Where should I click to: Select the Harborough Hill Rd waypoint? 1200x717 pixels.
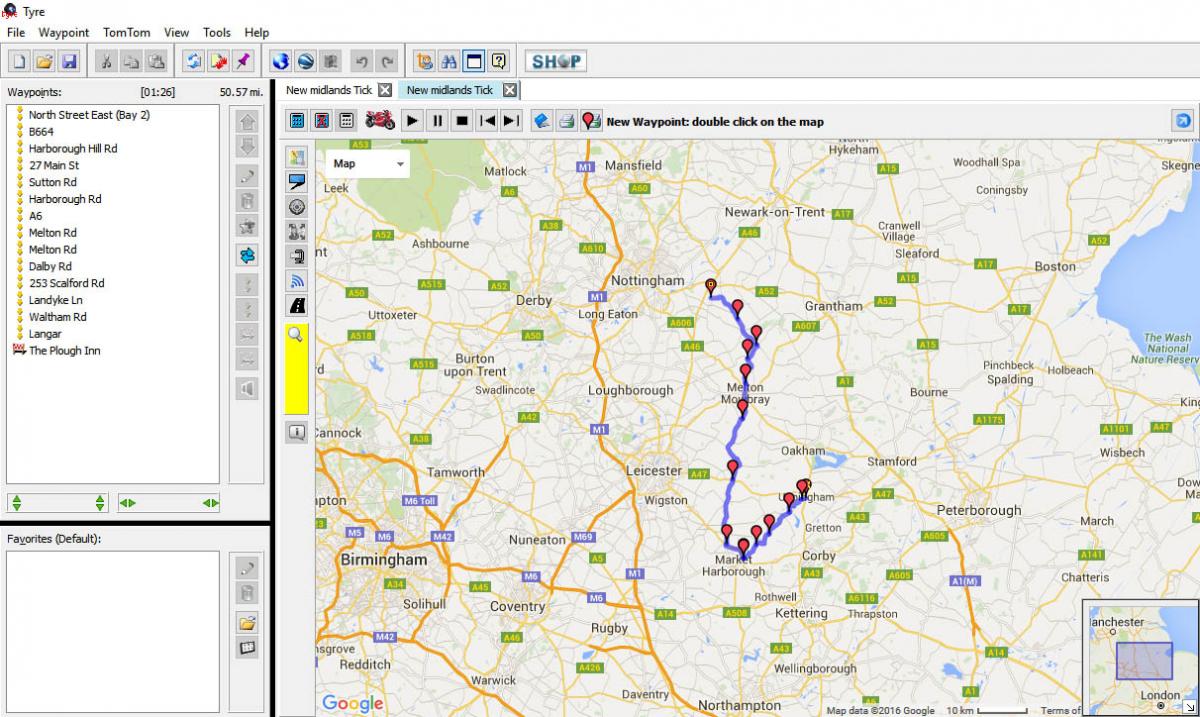[x=73, y=149]
